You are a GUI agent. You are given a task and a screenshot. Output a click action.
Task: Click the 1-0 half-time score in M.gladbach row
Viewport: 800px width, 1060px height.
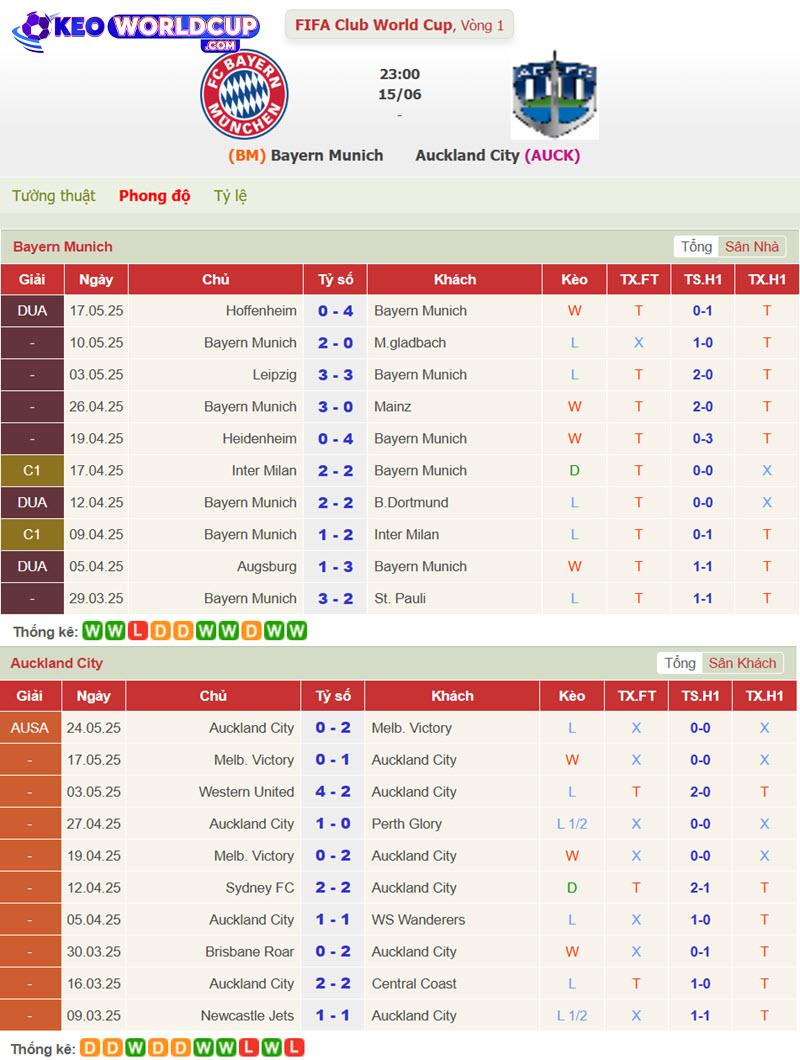[703, 343]
